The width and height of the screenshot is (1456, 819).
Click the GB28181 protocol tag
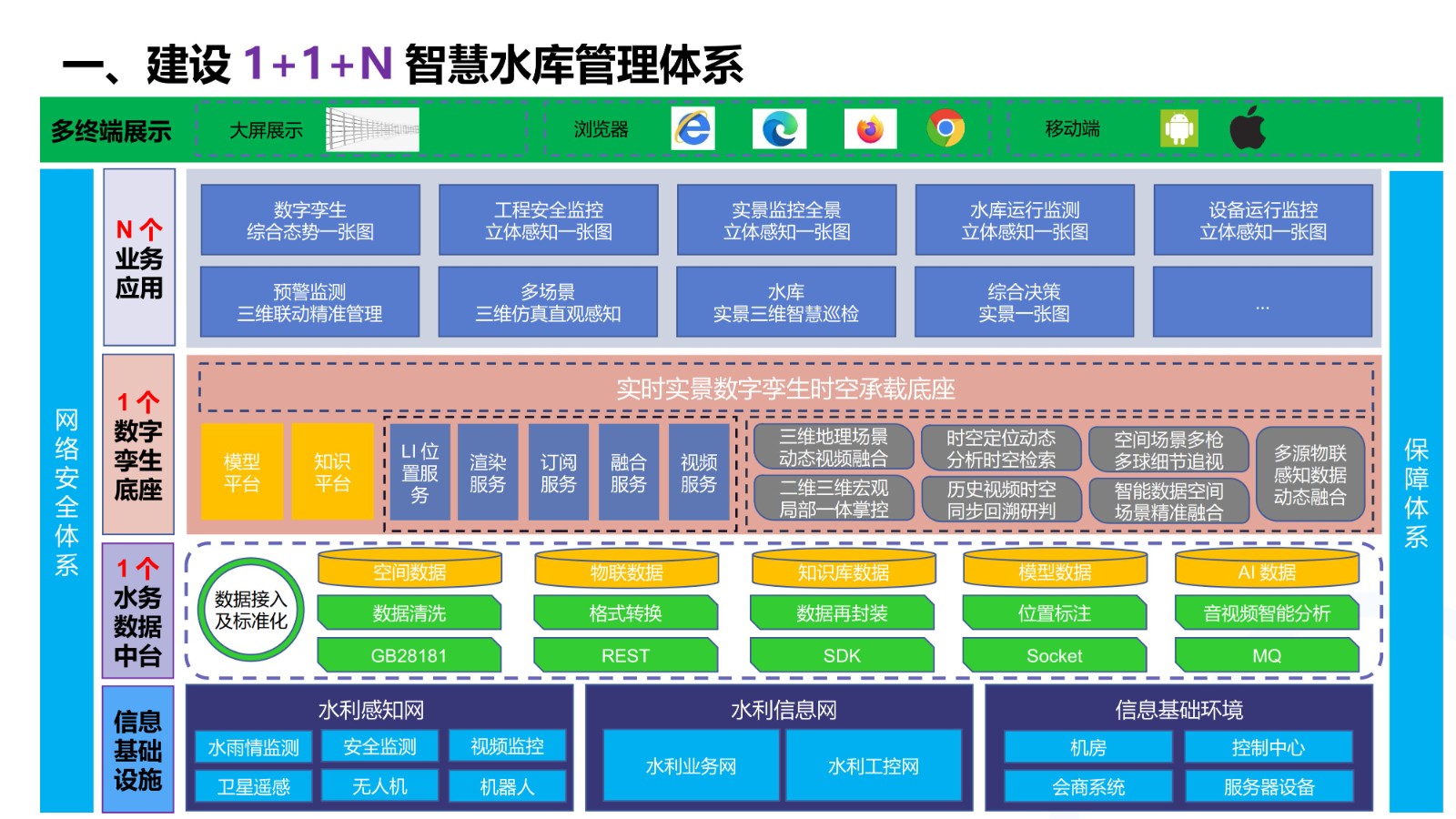coord(409,655)
